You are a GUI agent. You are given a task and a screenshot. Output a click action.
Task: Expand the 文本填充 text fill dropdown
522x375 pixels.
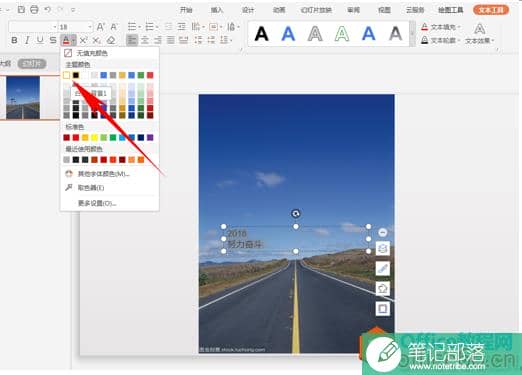pos(440,27)
